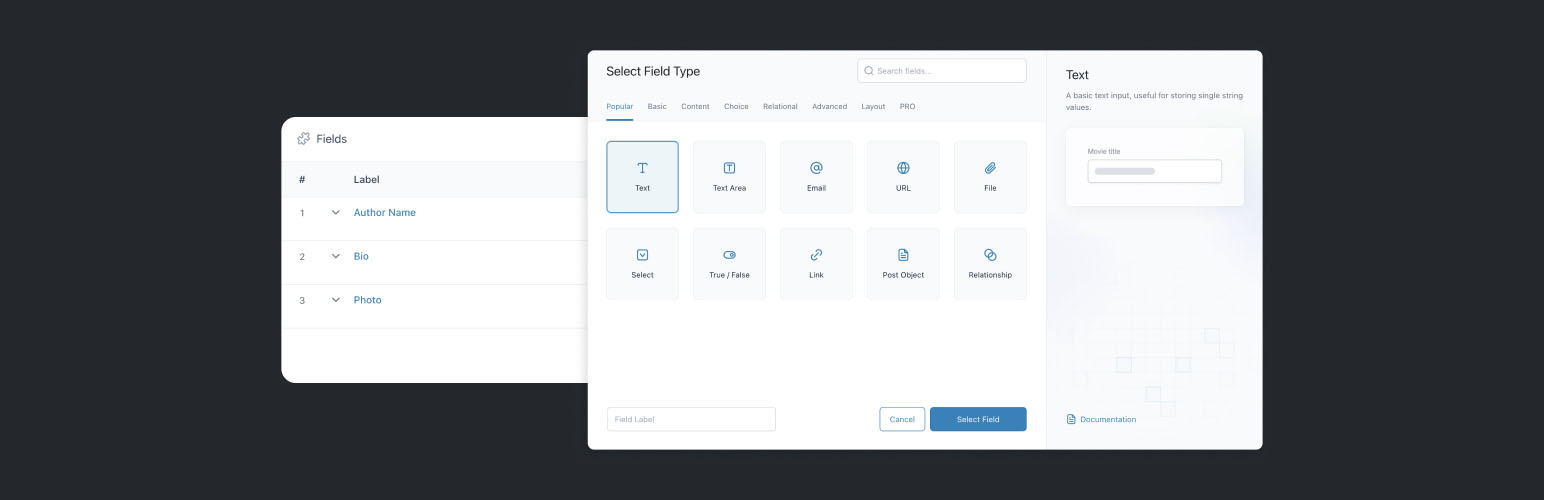
Task: Choose the Text Area field type
Action: tap(729, 177)
